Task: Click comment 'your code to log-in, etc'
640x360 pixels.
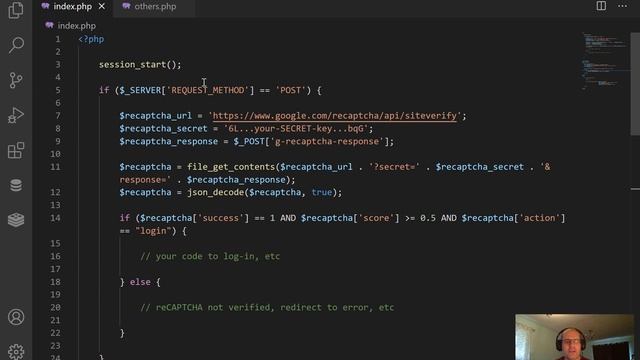Action: [x=210, y=256]
